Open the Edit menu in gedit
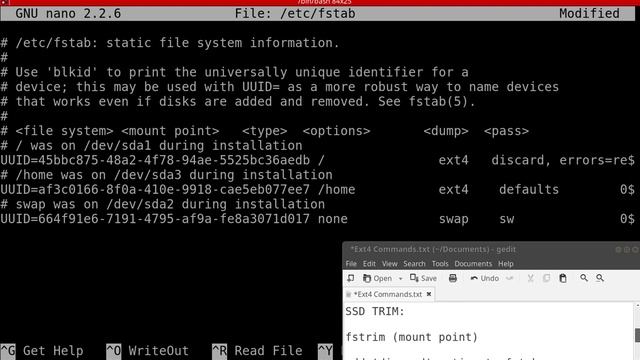 point(369,264)
